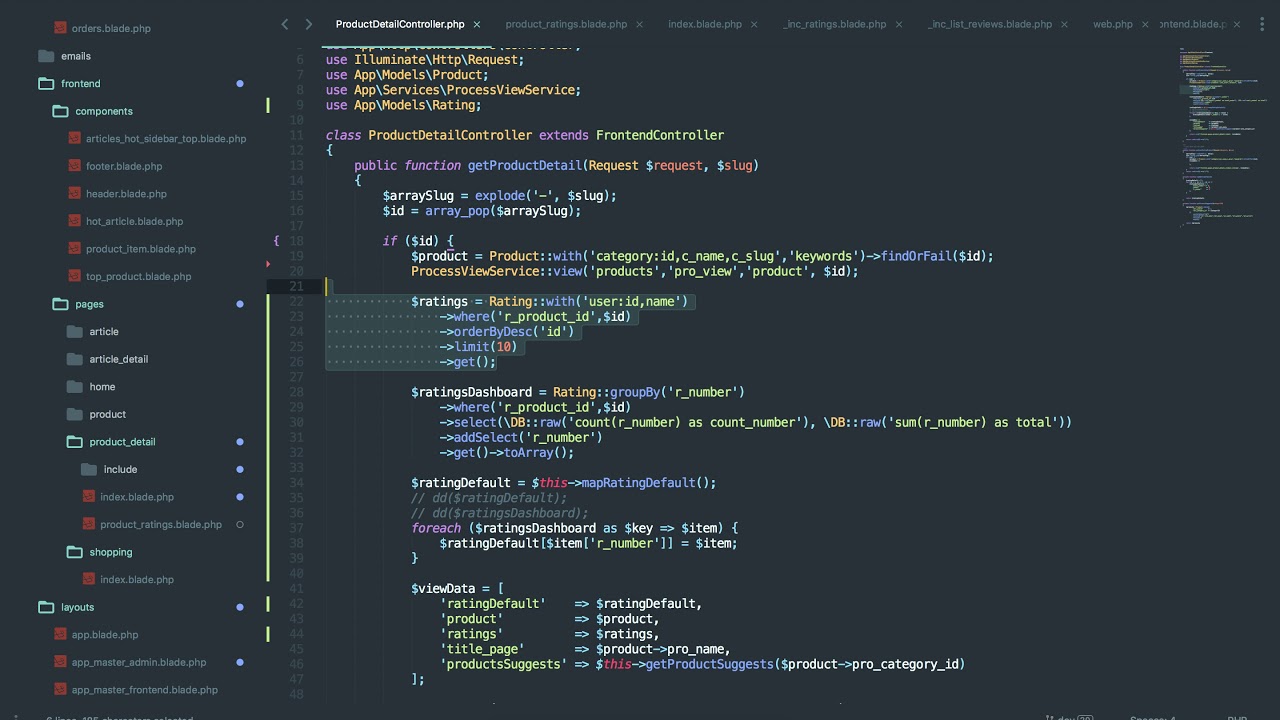The image size is (1280, 720).
Task: Click 'getProductSuggests' method call
Action: (x=710, y=664)
